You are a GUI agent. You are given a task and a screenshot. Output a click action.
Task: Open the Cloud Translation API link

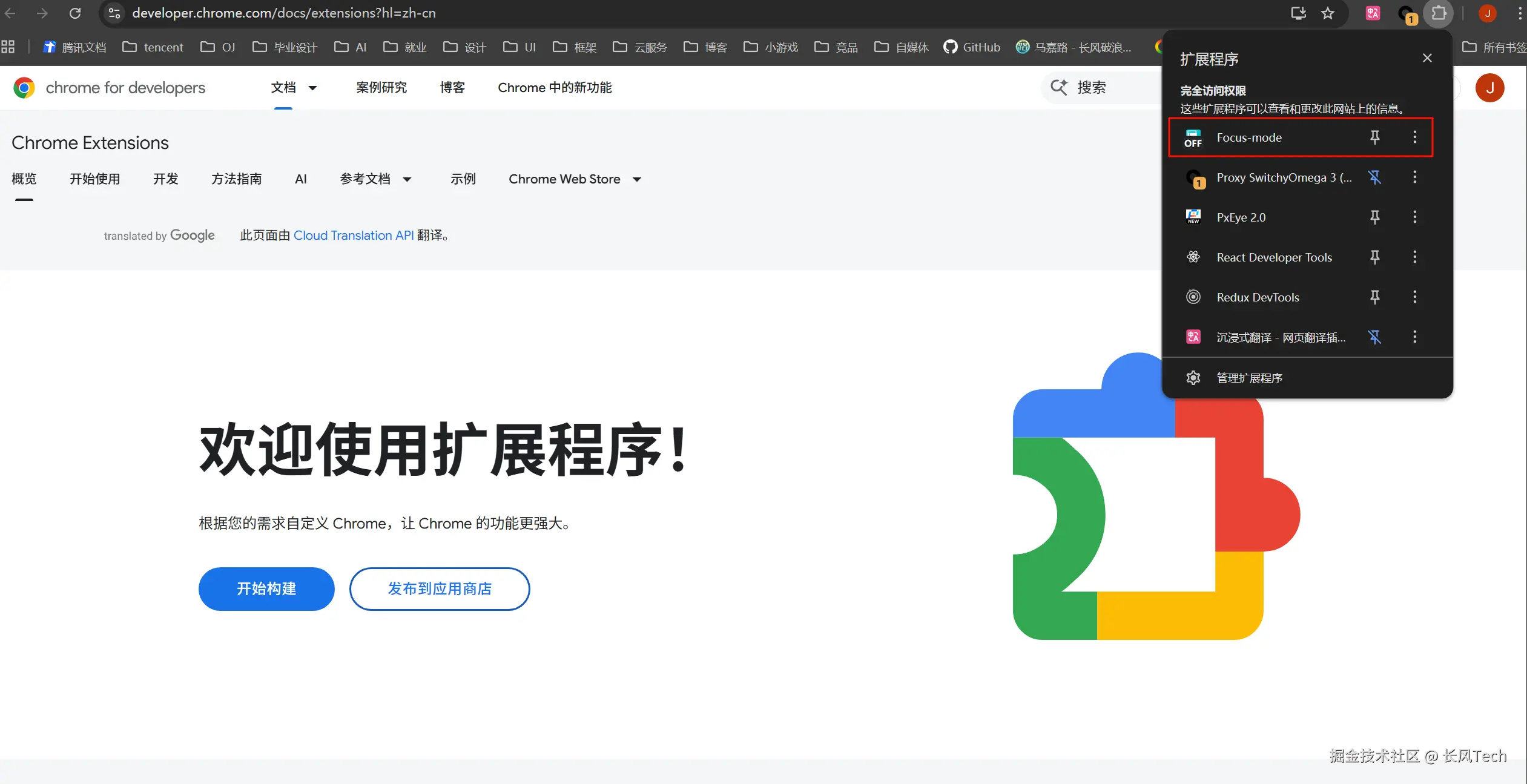(354, 236)
